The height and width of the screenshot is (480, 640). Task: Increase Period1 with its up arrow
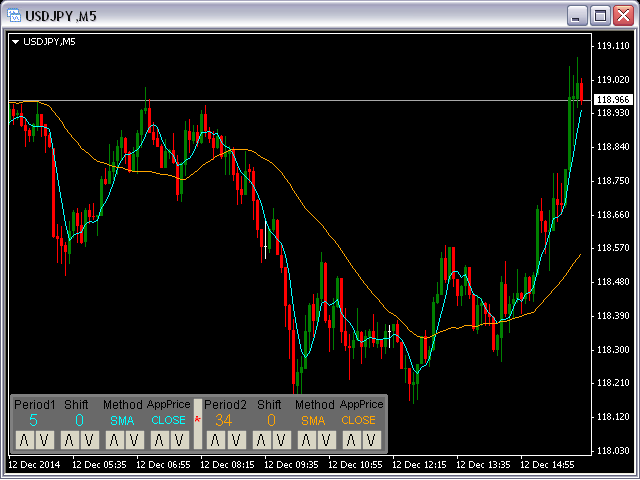24,440
